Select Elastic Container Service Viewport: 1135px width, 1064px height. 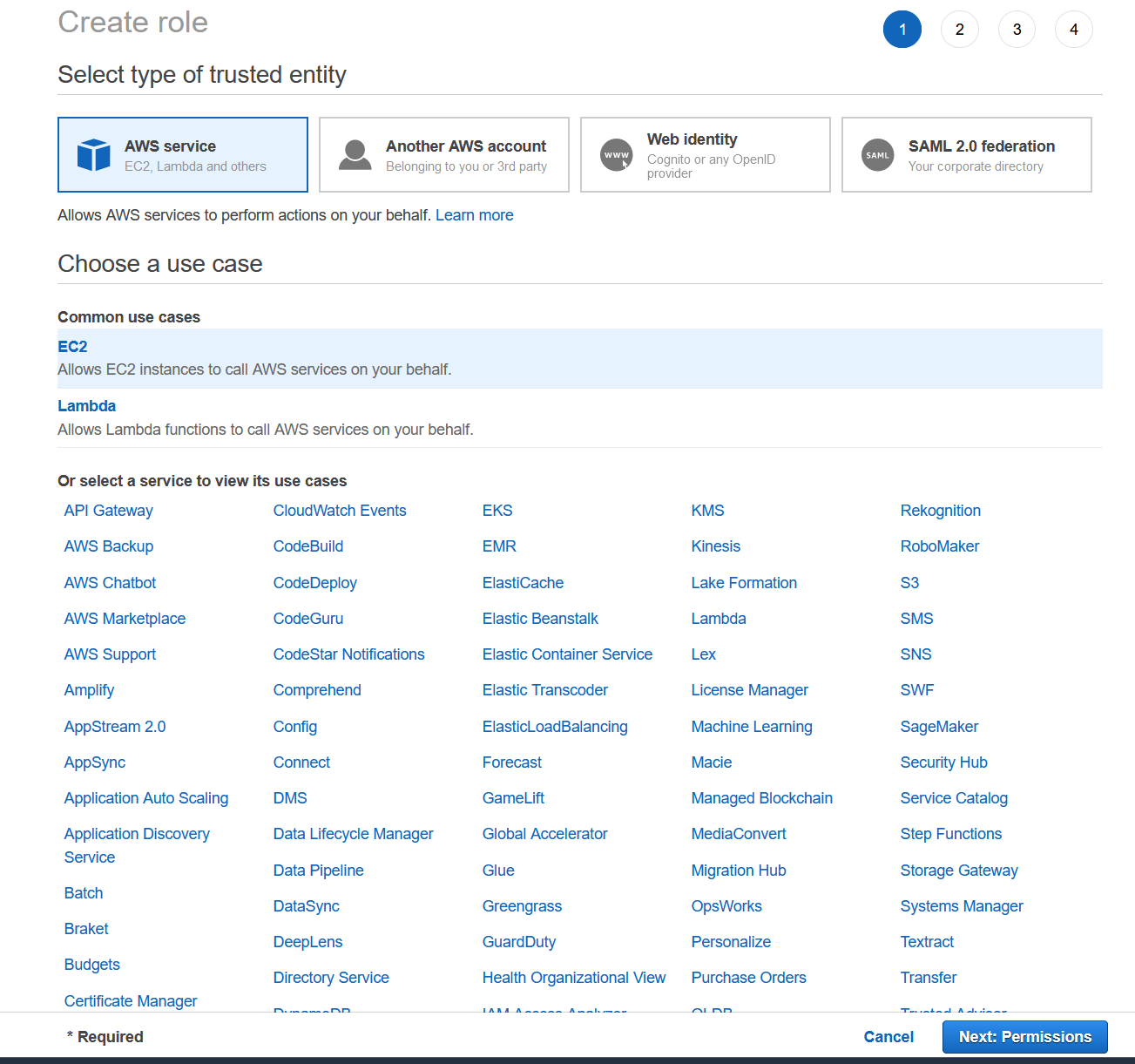click(567, 654)
